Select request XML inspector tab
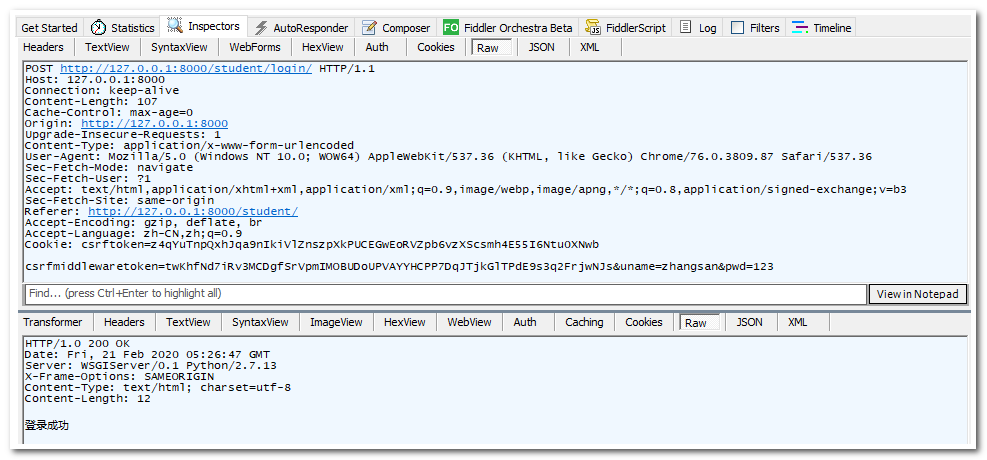 590,47
